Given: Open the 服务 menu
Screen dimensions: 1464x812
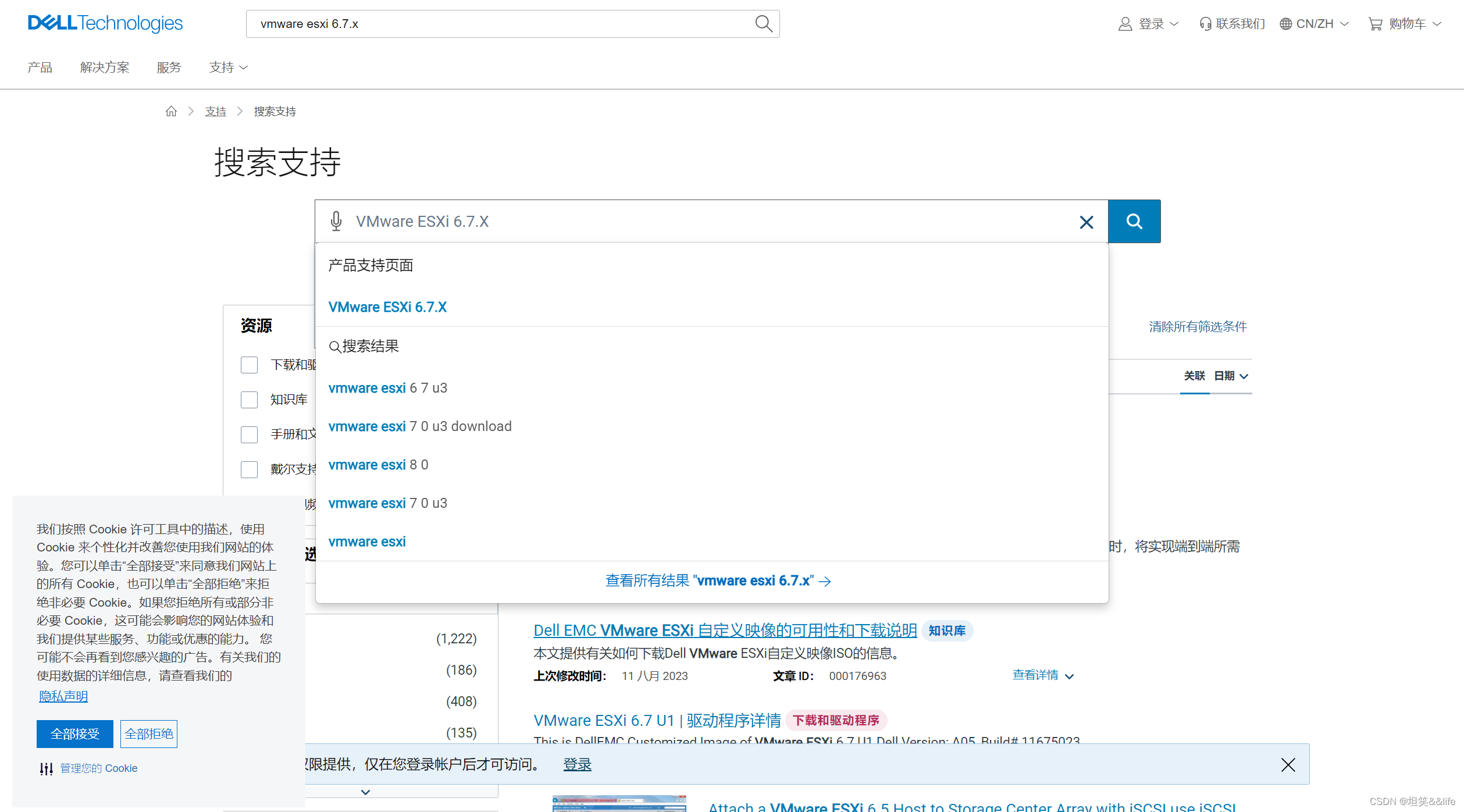Looking at the screenshot, I should tap(169, 67).
